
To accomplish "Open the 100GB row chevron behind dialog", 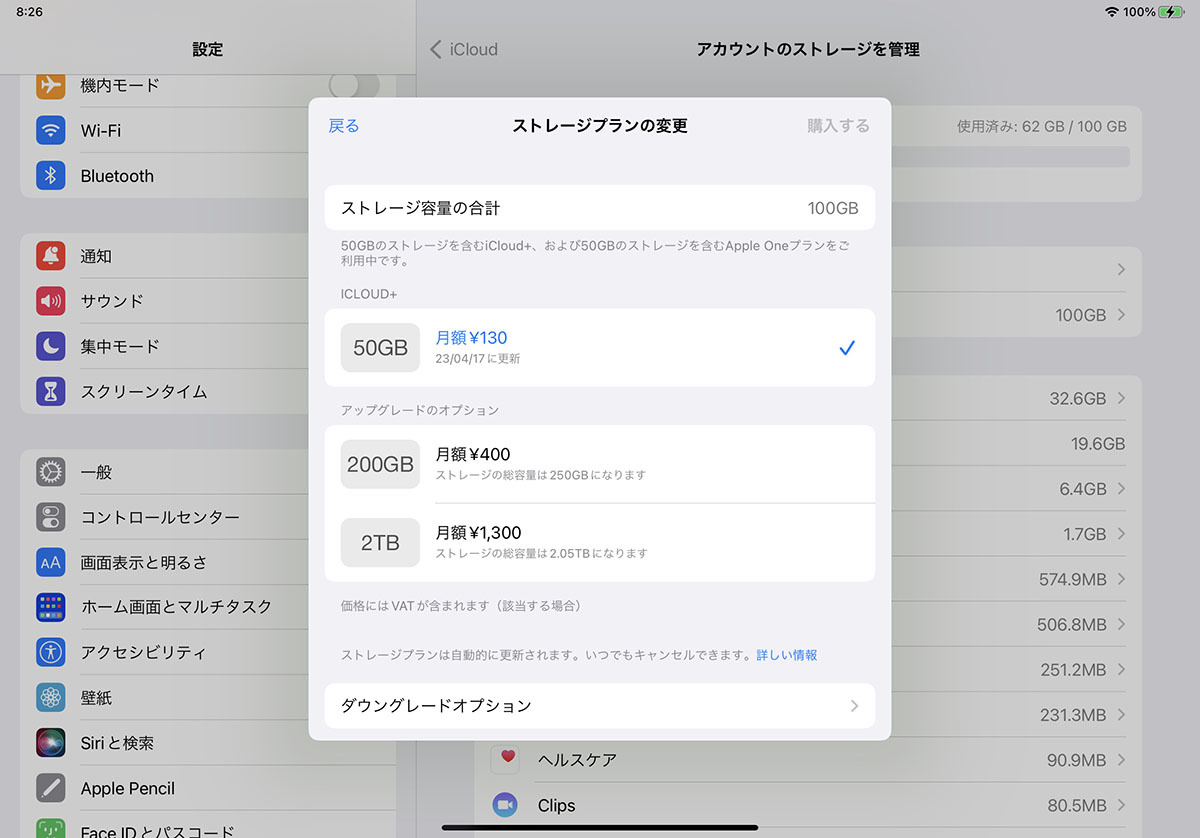I will tap(1121, 315).
